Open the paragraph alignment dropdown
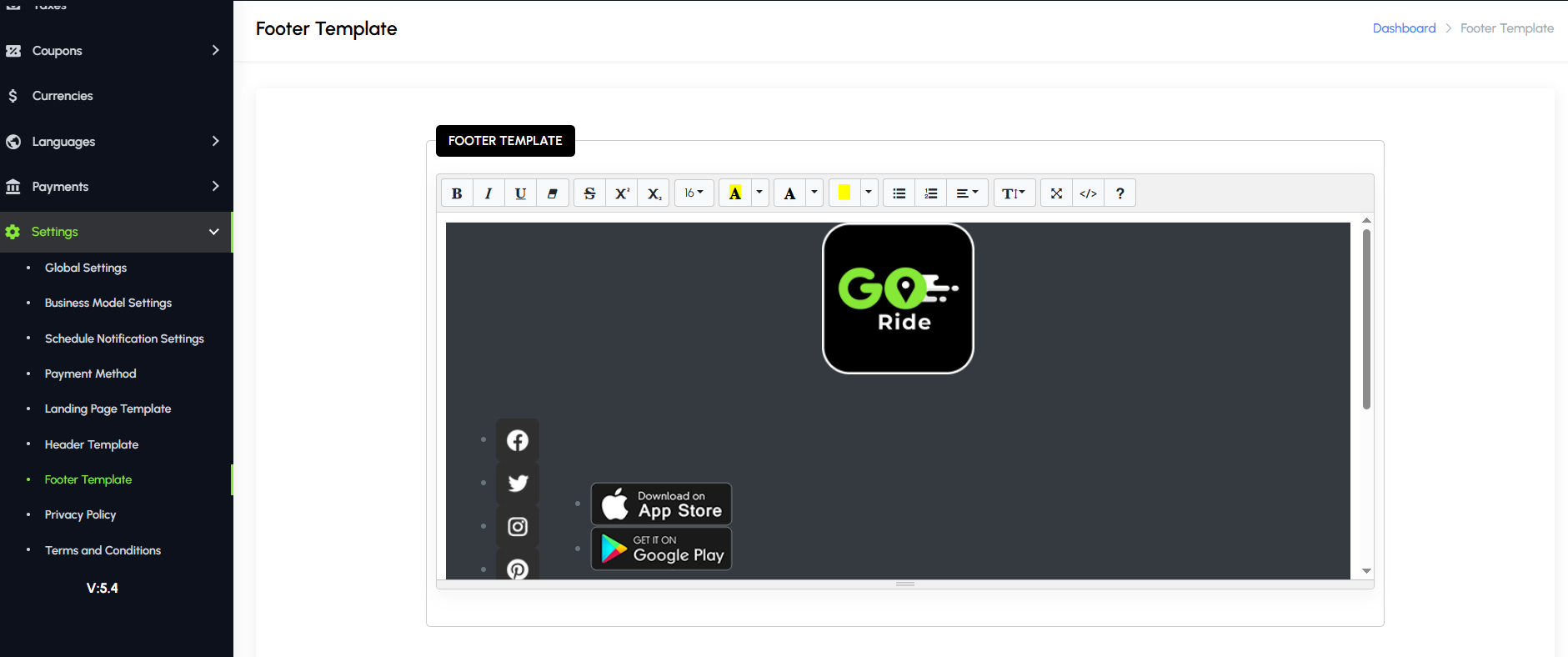The width and height of the screenshot is (1568, 657). (967, 193)
